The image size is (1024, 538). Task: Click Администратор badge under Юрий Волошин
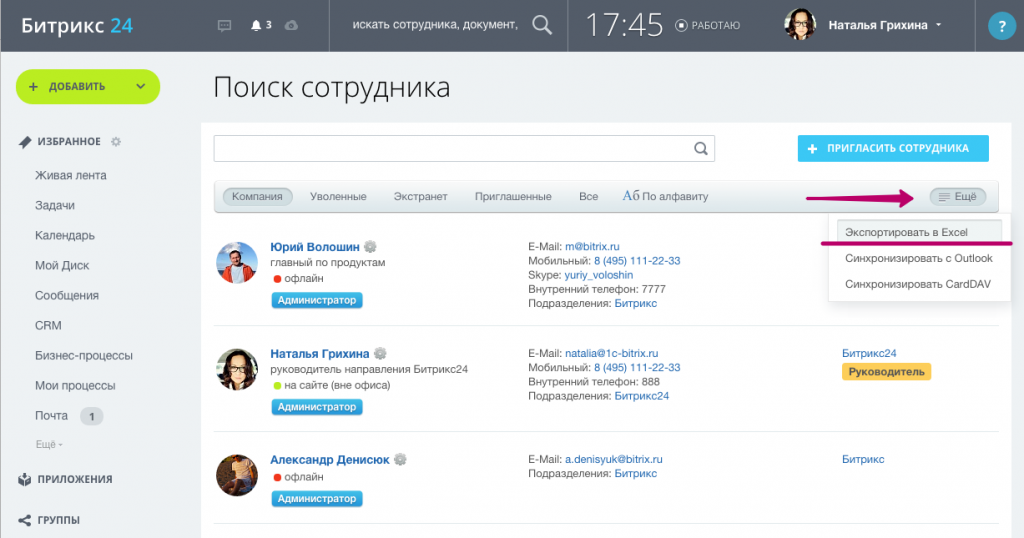pyautogui.click(x=317, y=300)
